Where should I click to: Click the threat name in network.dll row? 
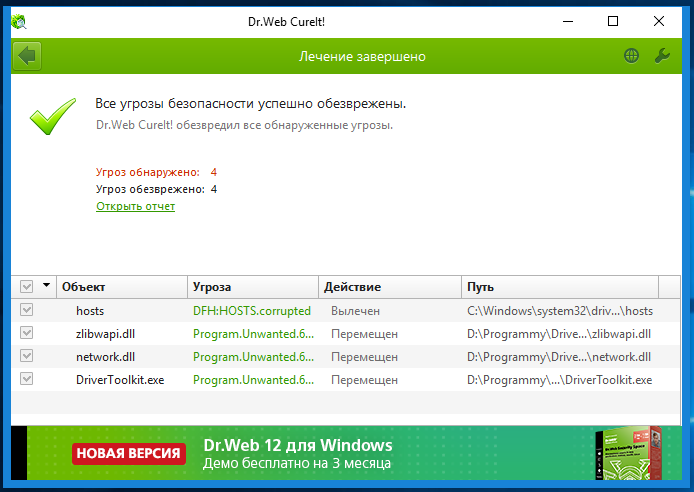[253, 357]
